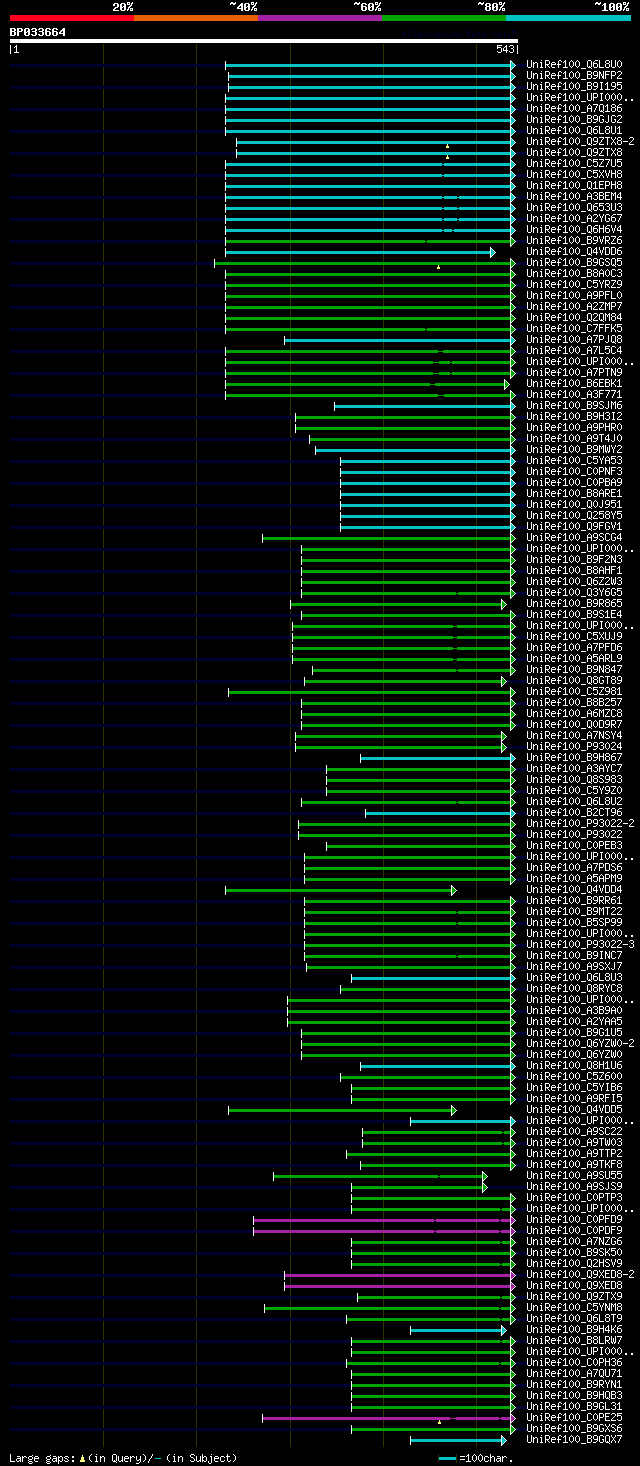
Task: Open hit UniRef100_A7Q186
Action: click(x=574, y=109)
